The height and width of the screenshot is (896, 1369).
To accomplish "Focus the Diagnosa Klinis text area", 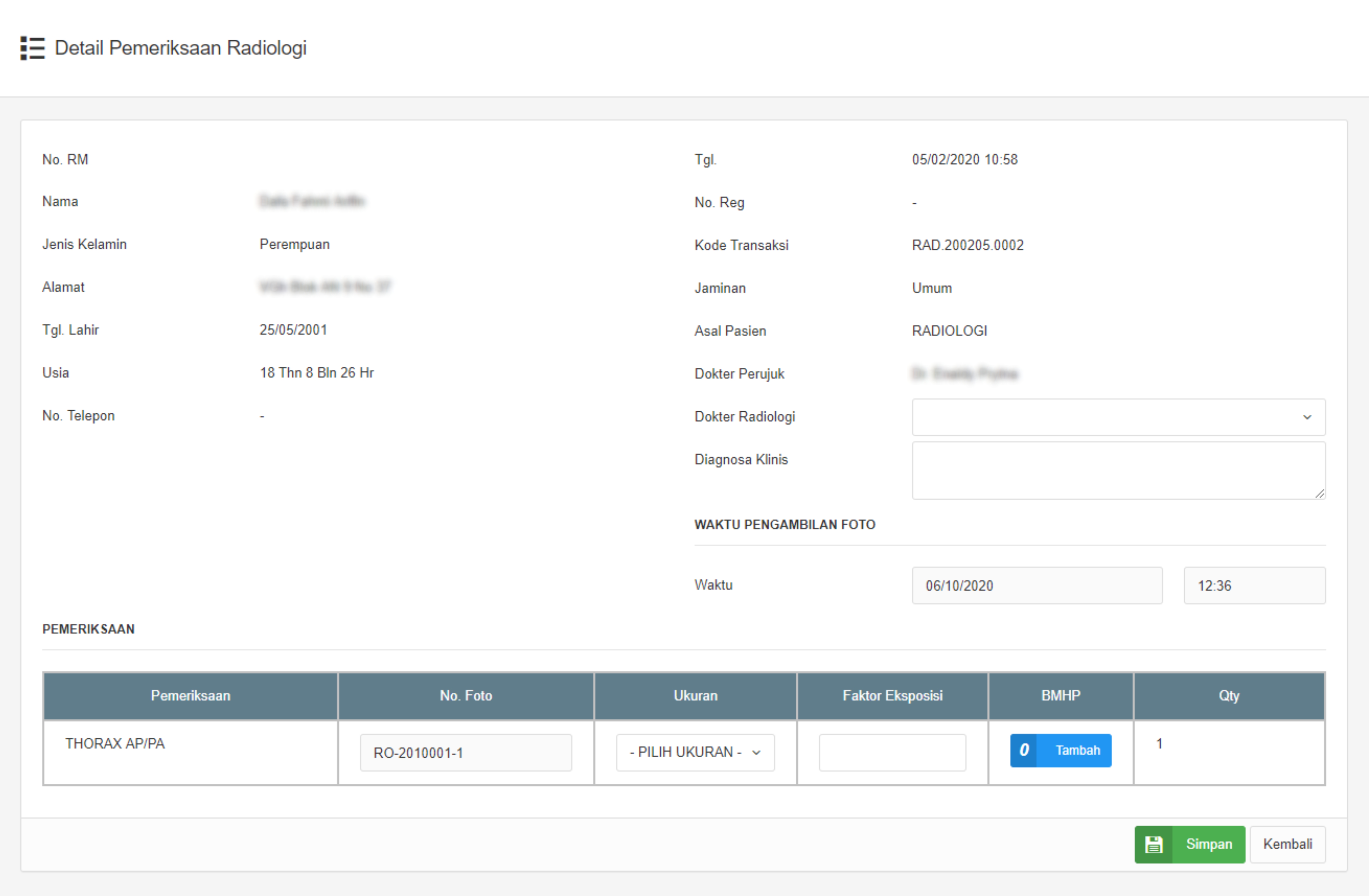I will pos(1118,470).
